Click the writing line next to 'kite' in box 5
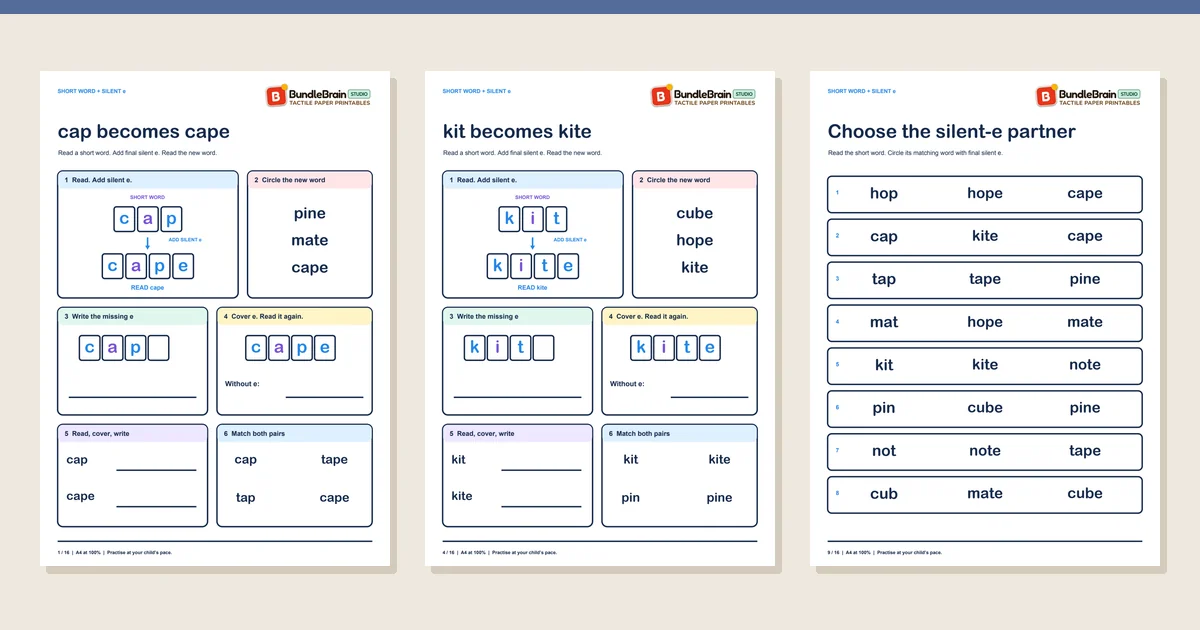 click(x=541, y=506)
